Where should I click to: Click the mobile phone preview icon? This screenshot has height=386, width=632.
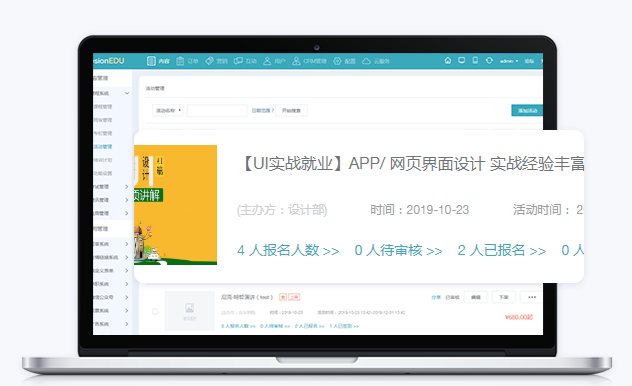[x=475, y=60]
